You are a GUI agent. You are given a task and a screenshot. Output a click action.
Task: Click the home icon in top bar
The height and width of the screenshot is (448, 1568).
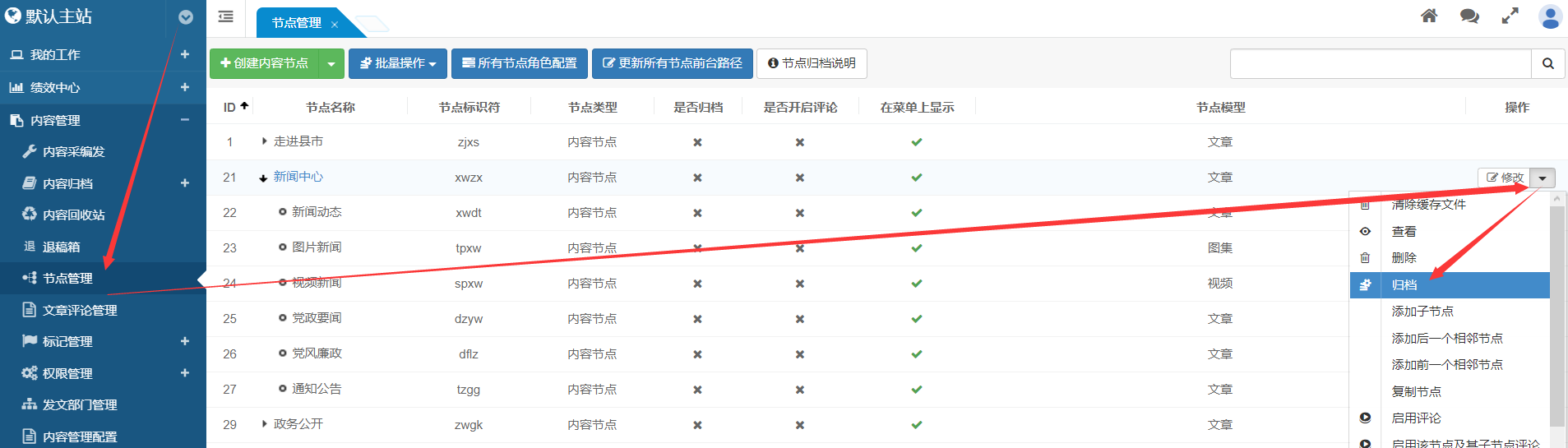[1429, 16]
